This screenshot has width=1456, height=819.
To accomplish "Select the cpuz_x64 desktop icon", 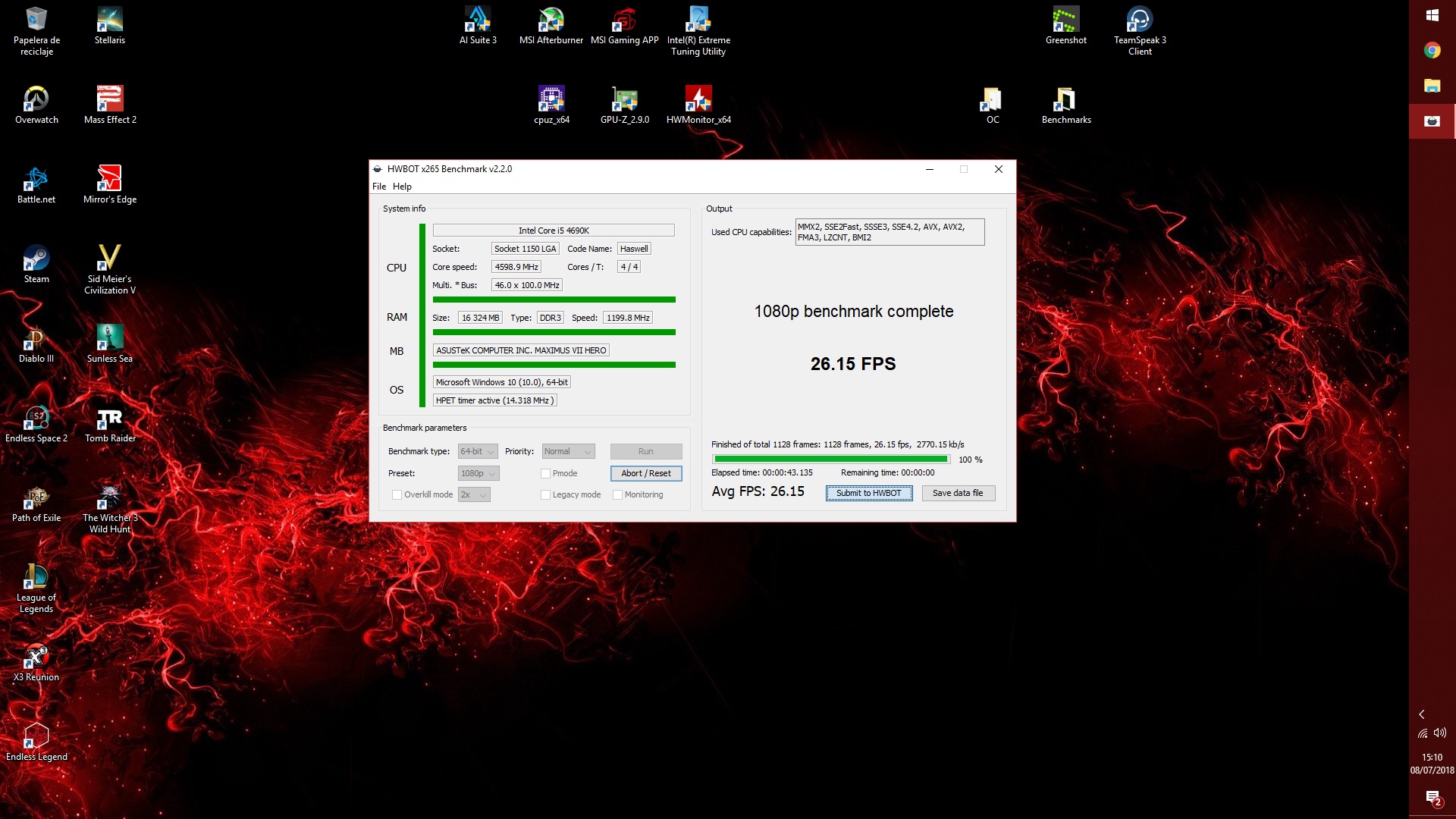I will (551, 105).
